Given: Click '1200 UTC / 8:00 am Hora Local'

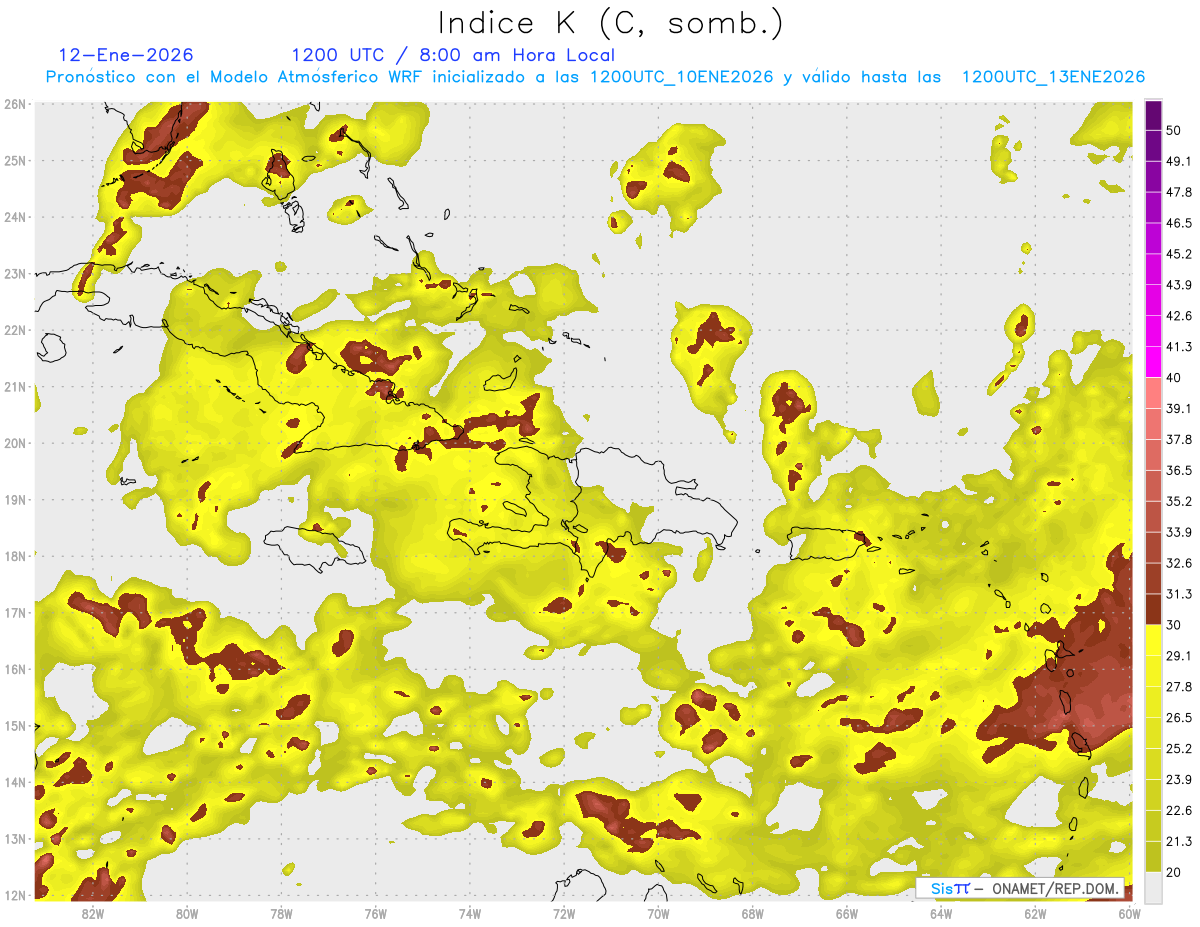Looking at the screenshot, I should coord(453,55).
